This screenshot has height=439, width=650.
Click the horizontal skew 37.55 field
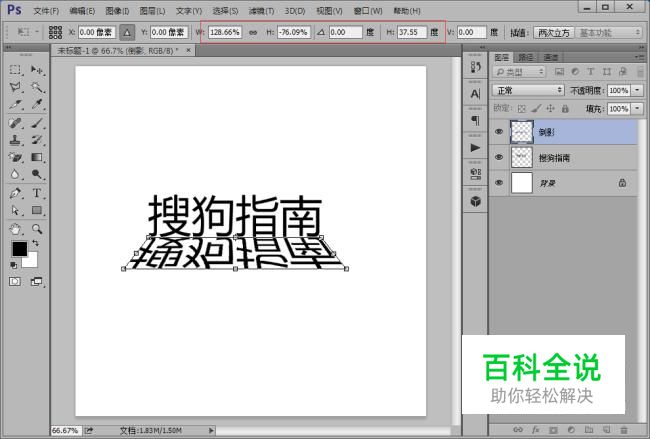point(411,32)
